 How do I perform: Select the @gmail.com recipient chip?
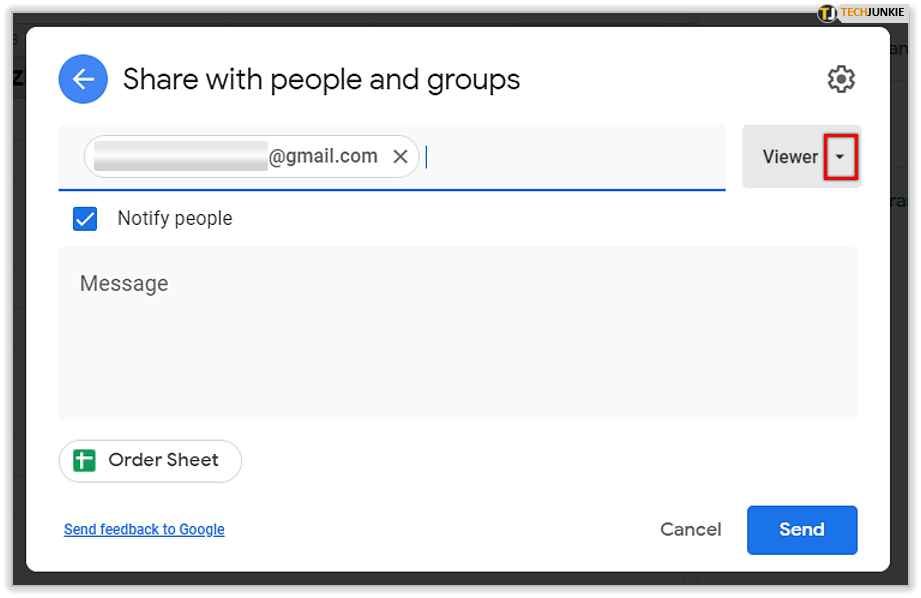(323, 156)
